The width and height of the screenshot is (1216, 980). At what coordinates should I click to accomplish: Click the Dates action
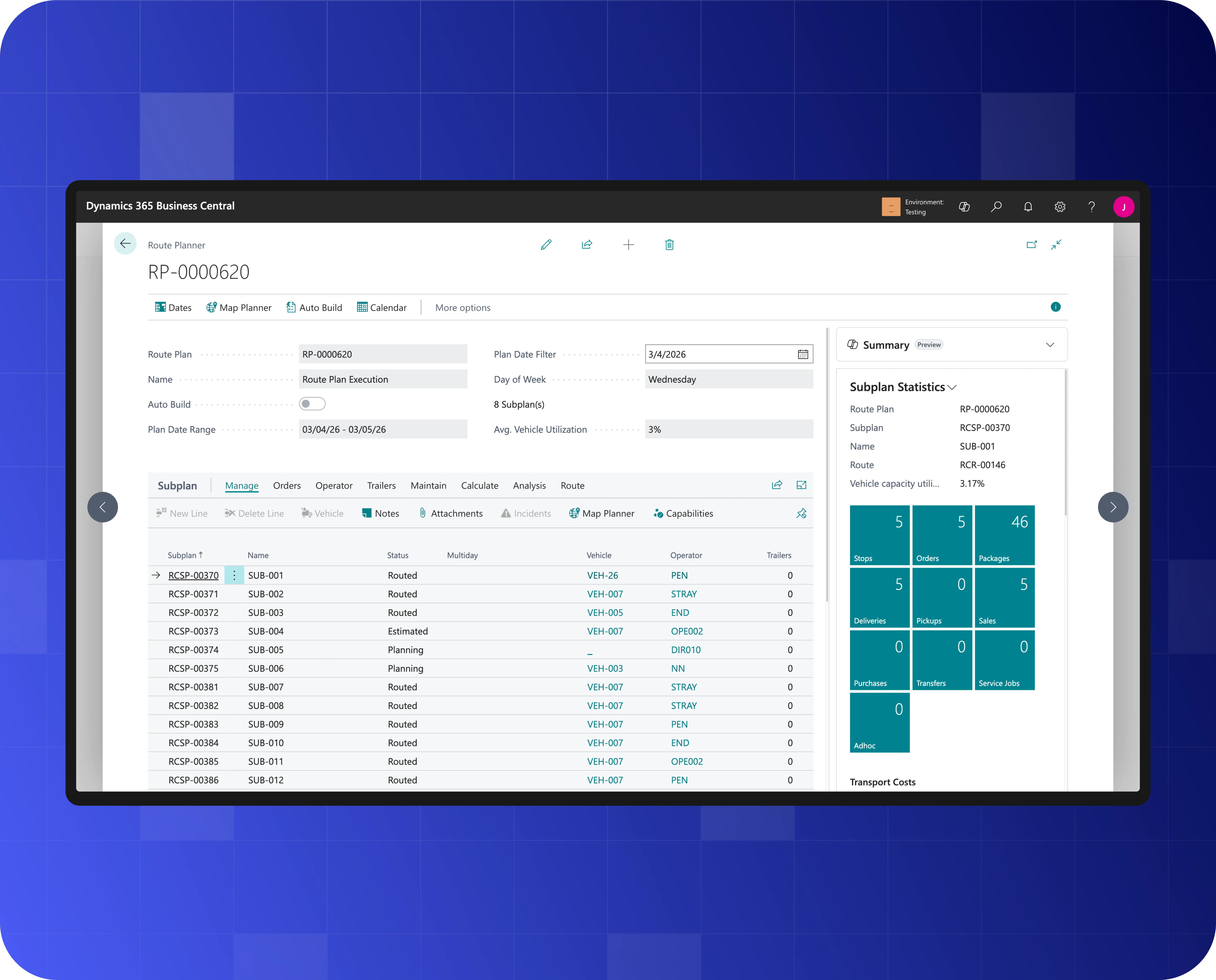pyautogui.click(x=173, y=308)
